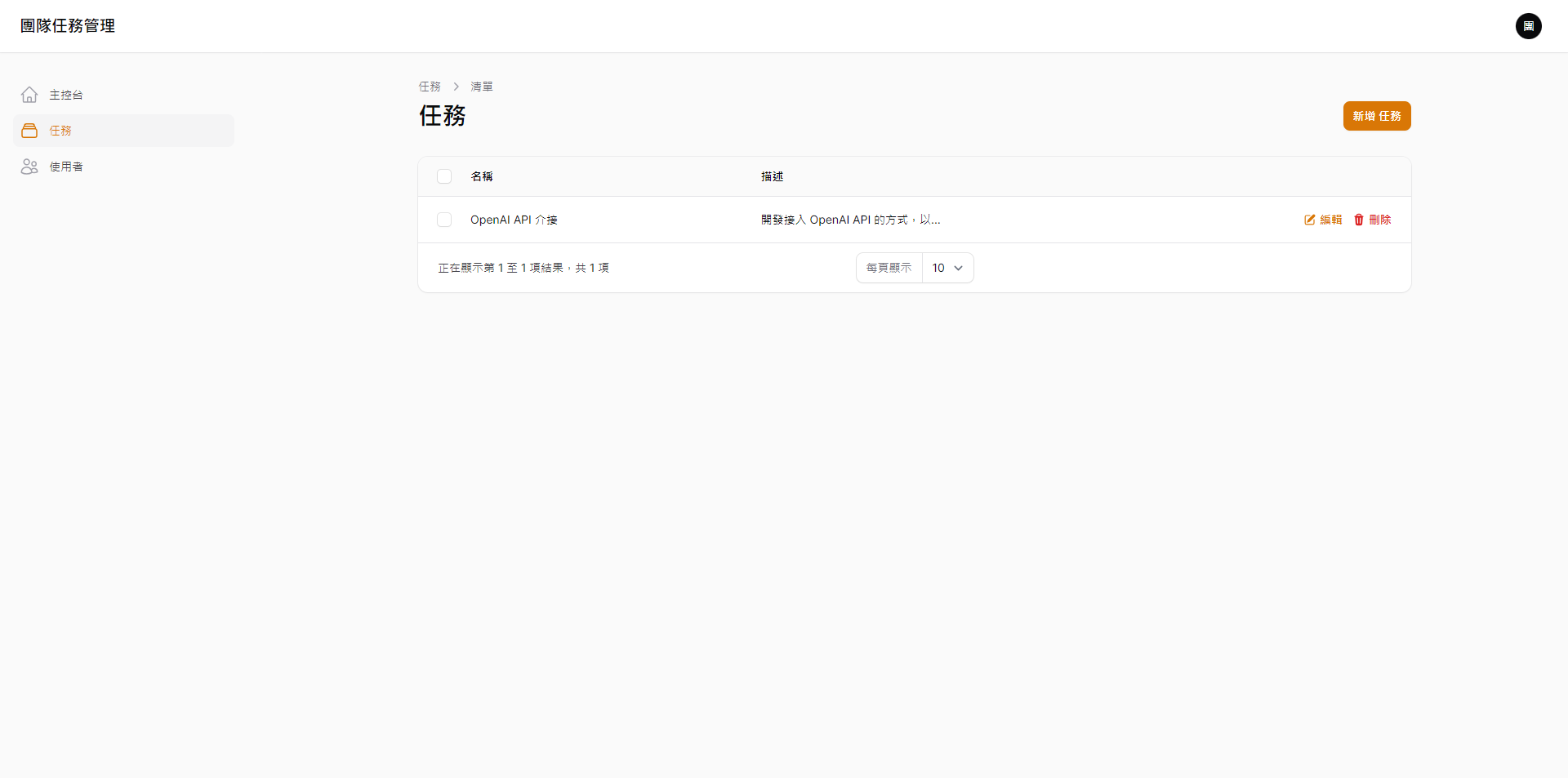Click the breadcrumb chevron separator
Viewport: 1568px width, 778px height.
(456, 87)
